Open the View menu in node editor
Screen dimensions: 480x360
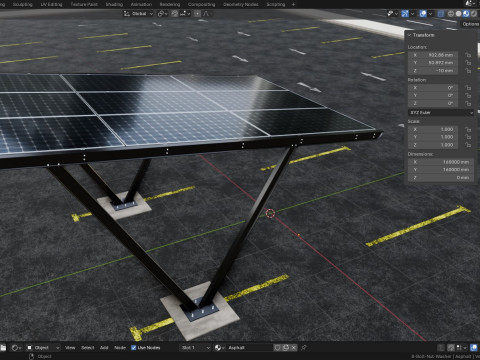point(70,348)
